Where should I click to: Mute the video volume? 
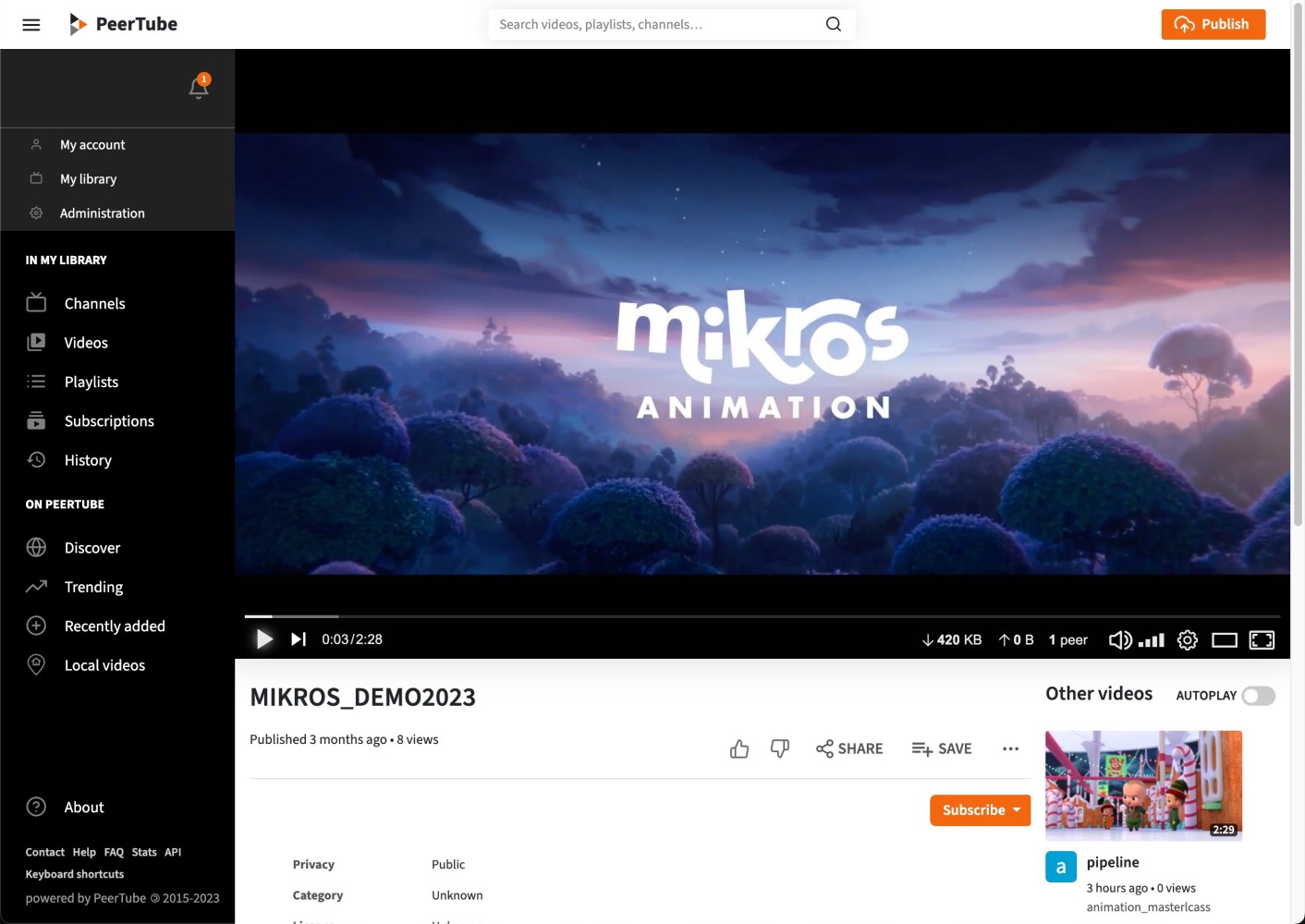click(x=1119, y=639)
